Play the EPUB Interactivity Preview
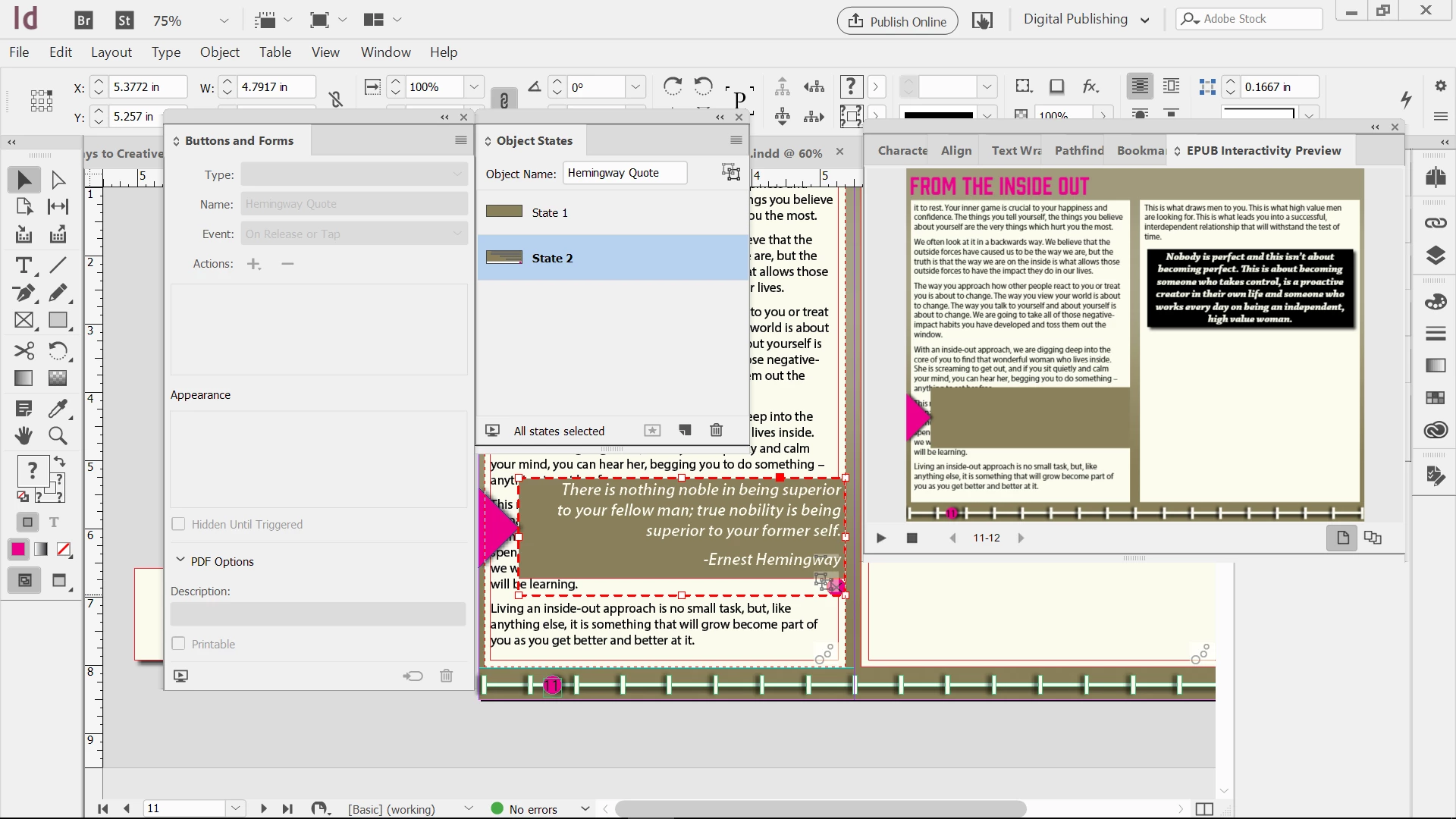The image size is (1456, 819). [x=881, y=538]
